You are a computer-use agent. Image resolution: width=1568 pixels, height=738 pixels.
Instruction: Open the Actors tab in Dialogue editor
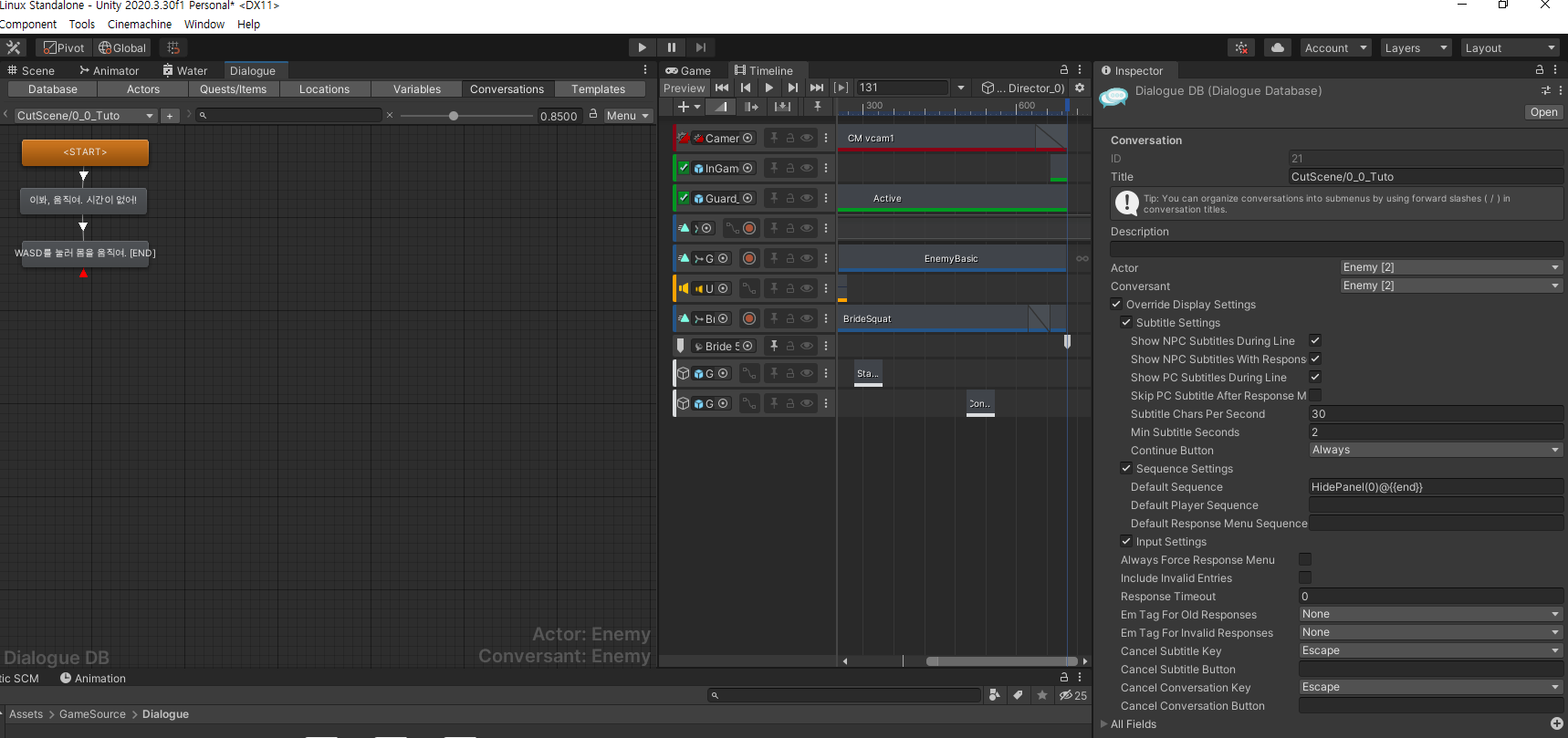(x=143, y=89)
